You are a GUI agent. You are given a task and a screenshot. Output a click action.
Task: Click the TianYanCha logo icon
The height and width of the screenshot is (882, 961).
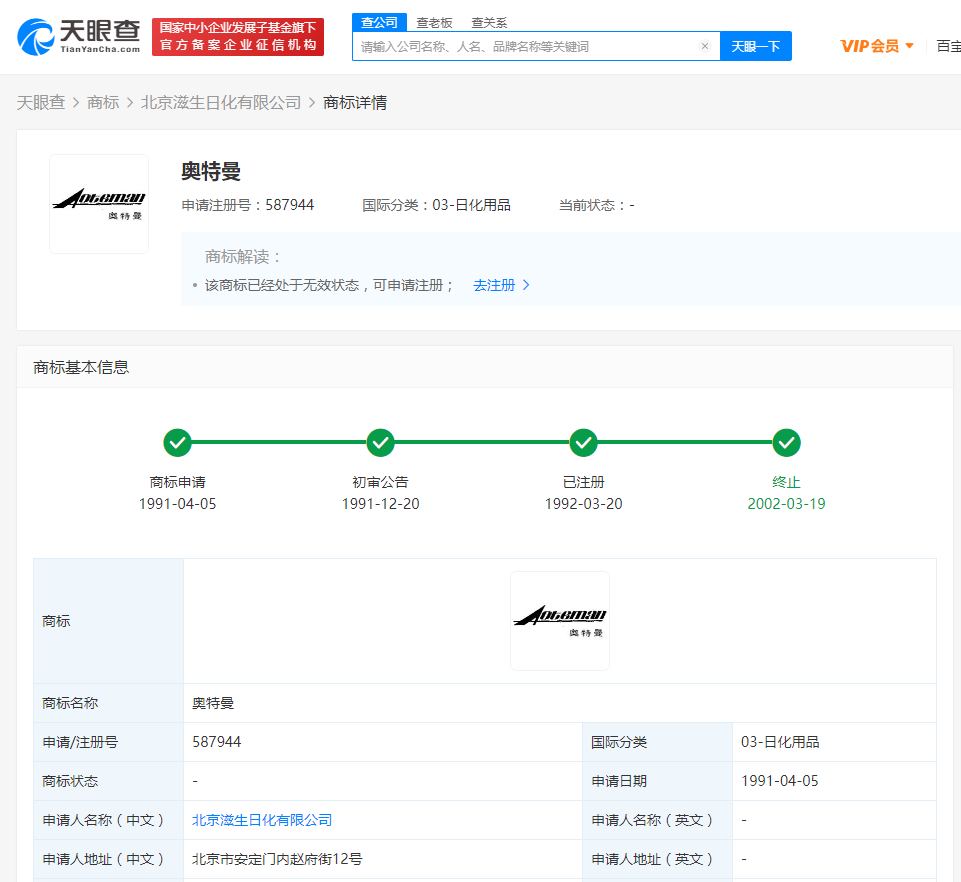pos(36,37)
